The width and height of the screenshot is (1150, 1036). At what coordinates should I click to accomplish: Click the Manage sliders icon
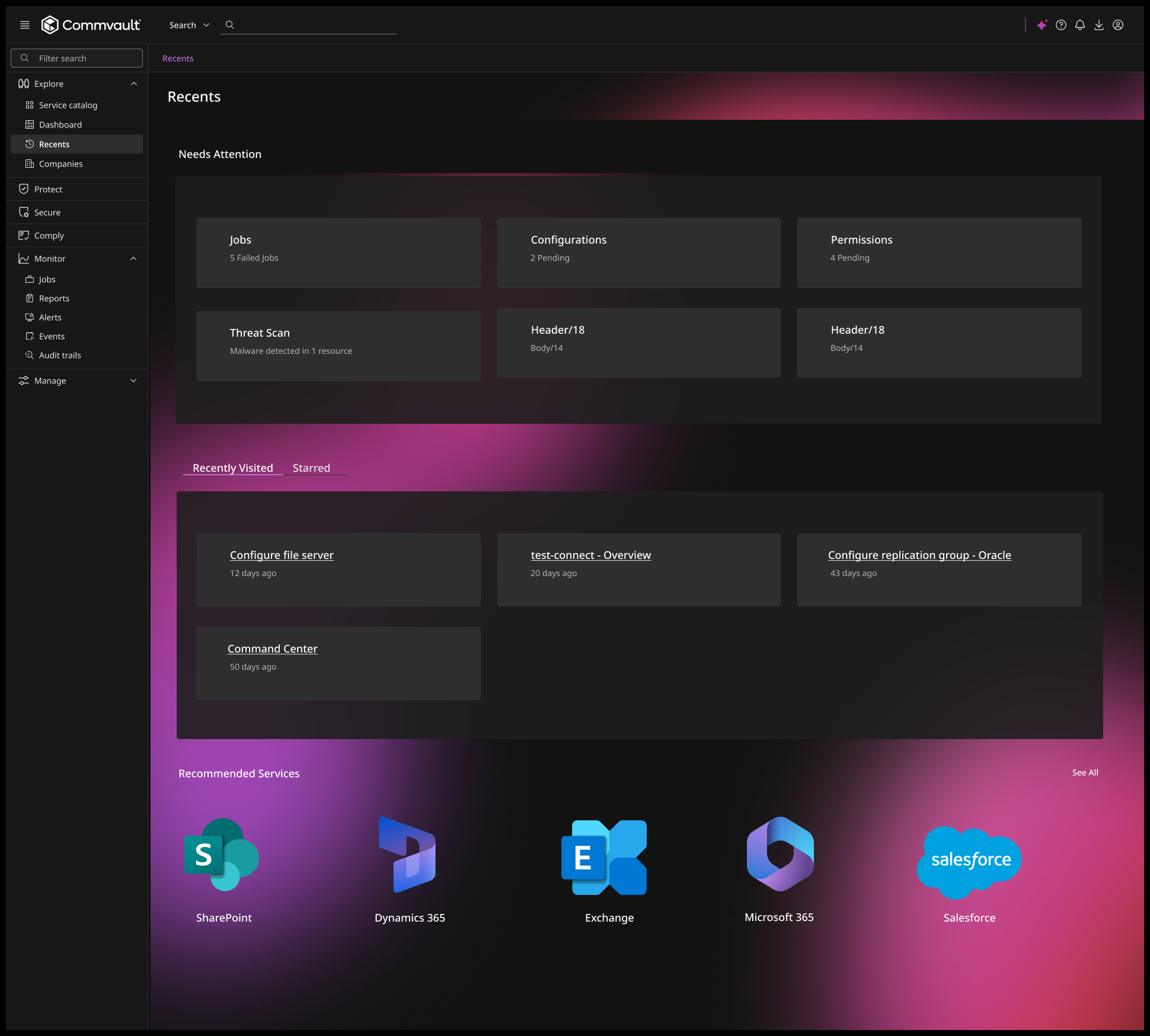pyautogui.click(x=24, y=380)
